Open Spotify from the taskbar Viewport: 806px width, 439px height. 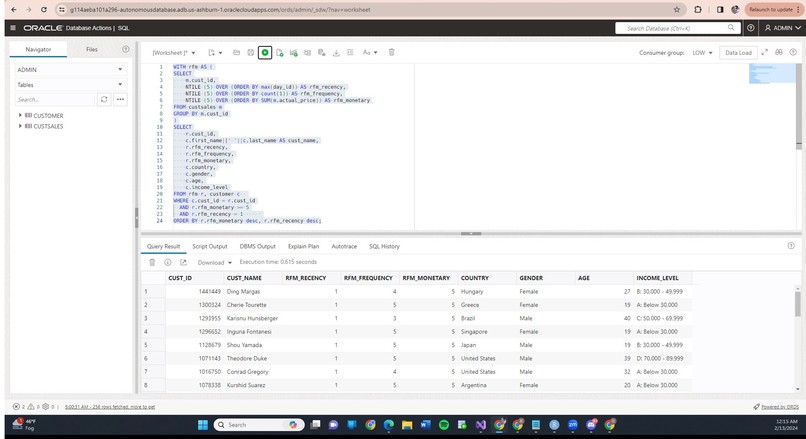444,425
